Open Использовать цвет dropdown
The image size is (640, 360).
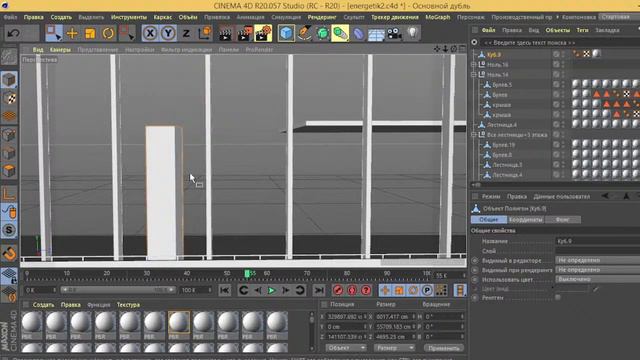click(597, 279)
